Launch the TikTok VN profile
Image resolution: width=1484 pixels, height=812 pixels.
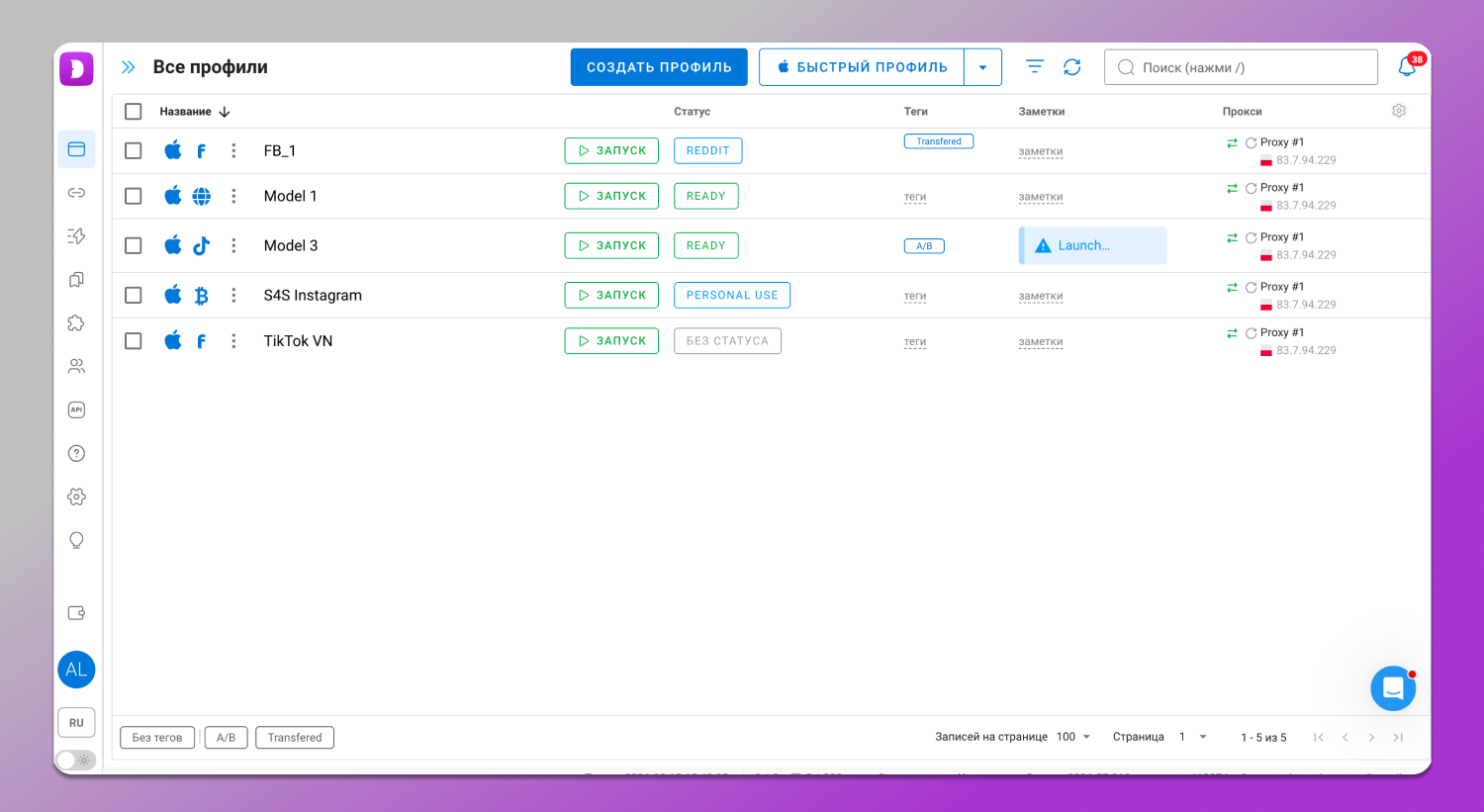[611, 341]
